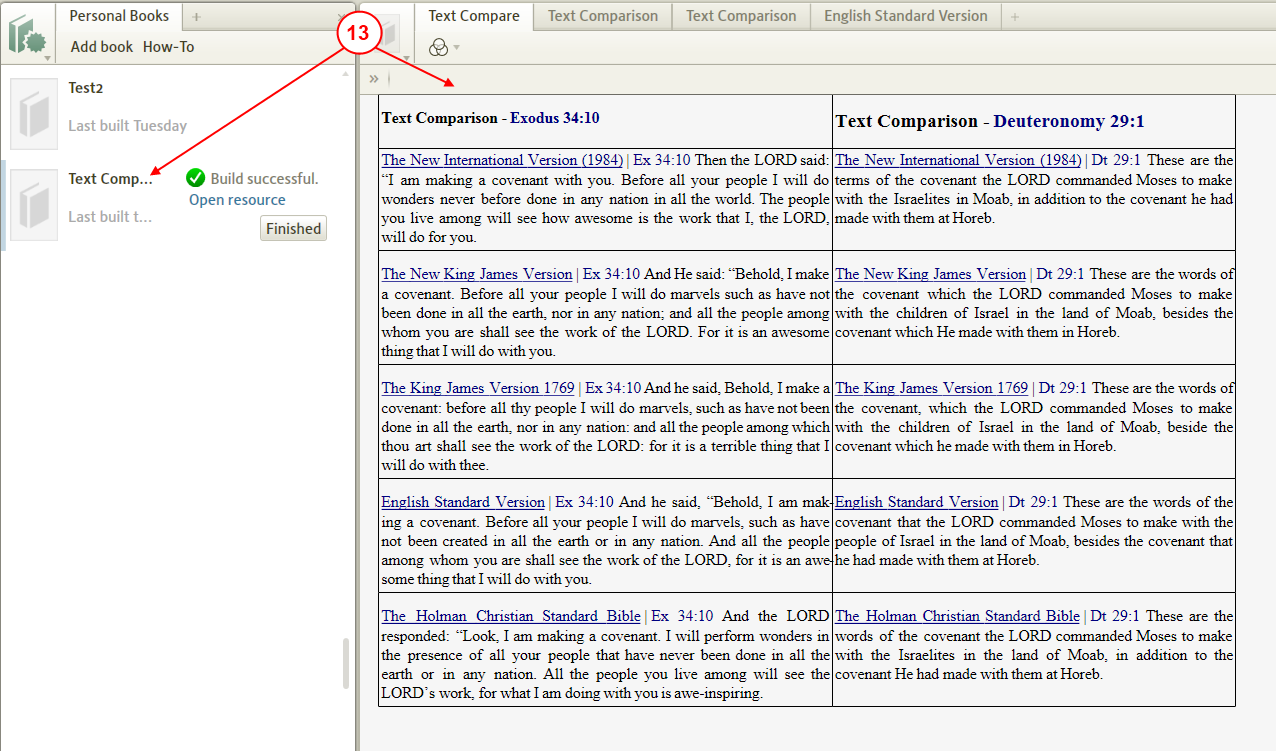This screenshot has width=1276, height=751.
Task: Switch to the English Standard Version tab
Action: tap(905, 16)
